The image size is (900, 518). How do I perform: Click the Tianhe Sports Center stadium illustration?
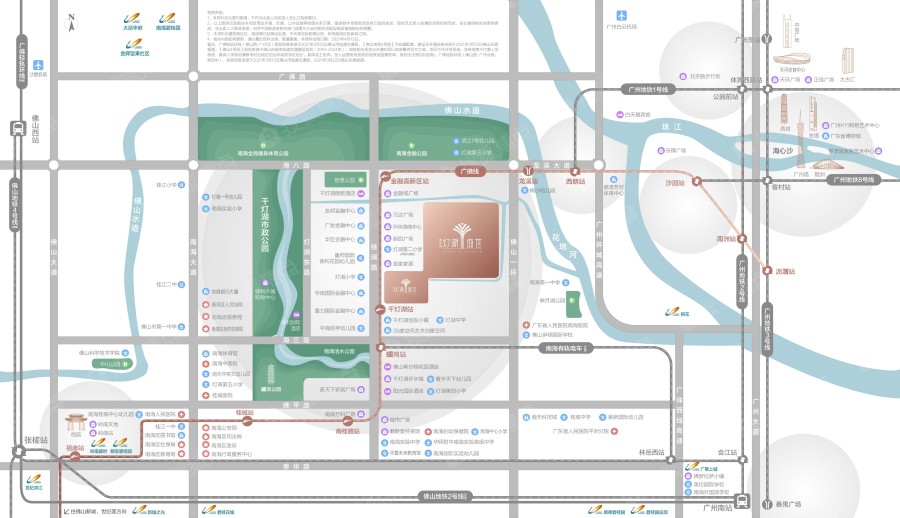click(792, 60)
